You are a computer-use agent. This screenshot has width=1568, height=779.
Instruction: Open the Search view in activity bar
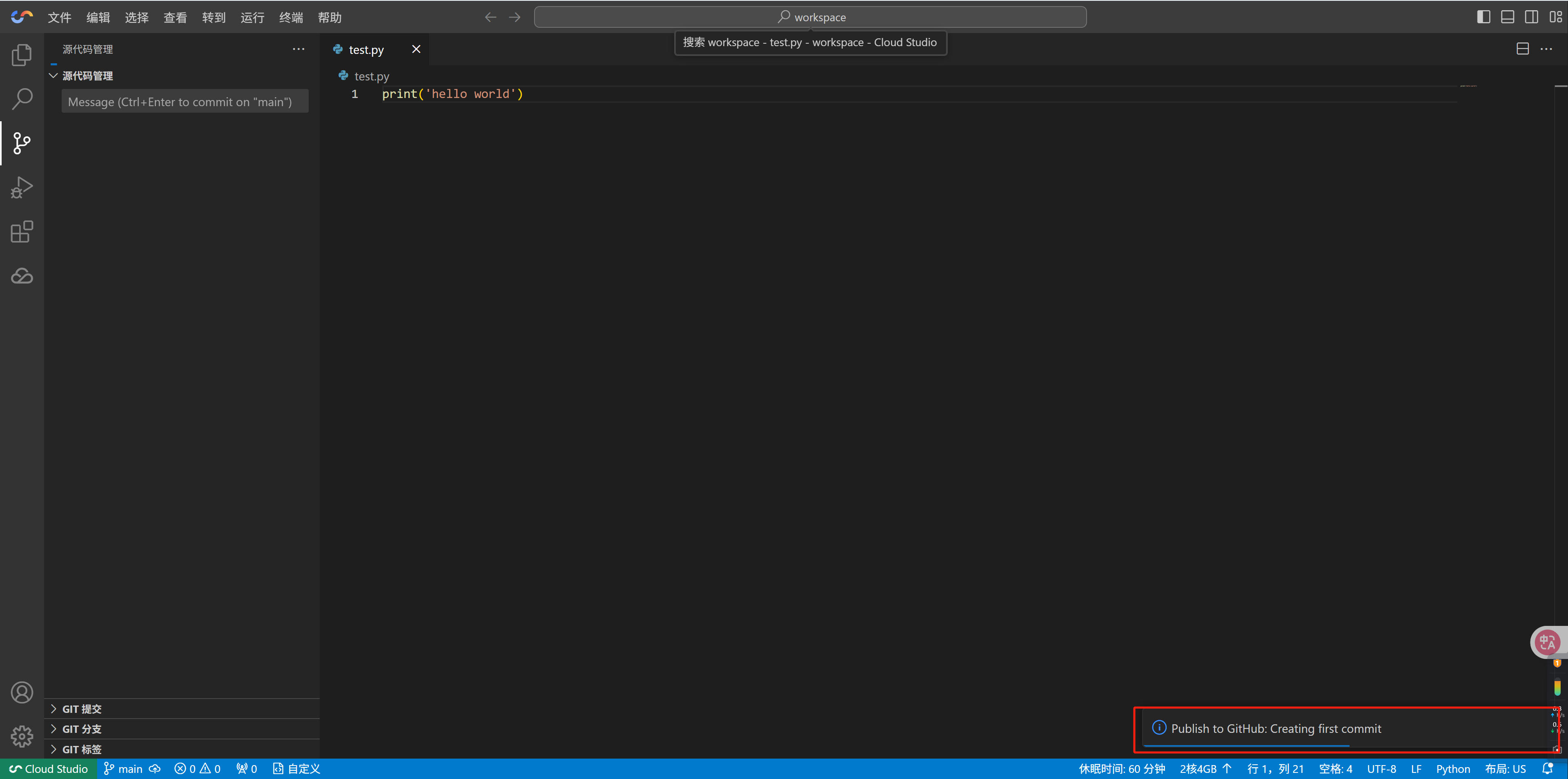coord(22,99)
